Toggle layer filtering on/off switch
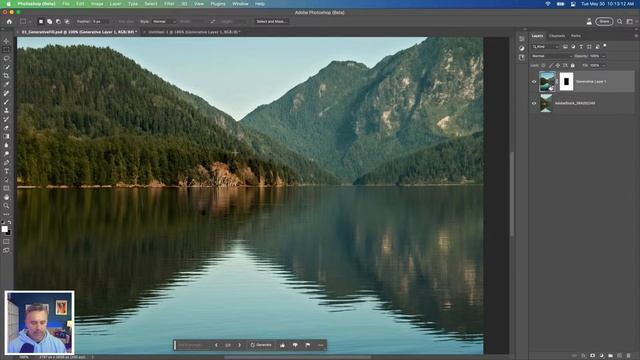 tap(605, 46)
